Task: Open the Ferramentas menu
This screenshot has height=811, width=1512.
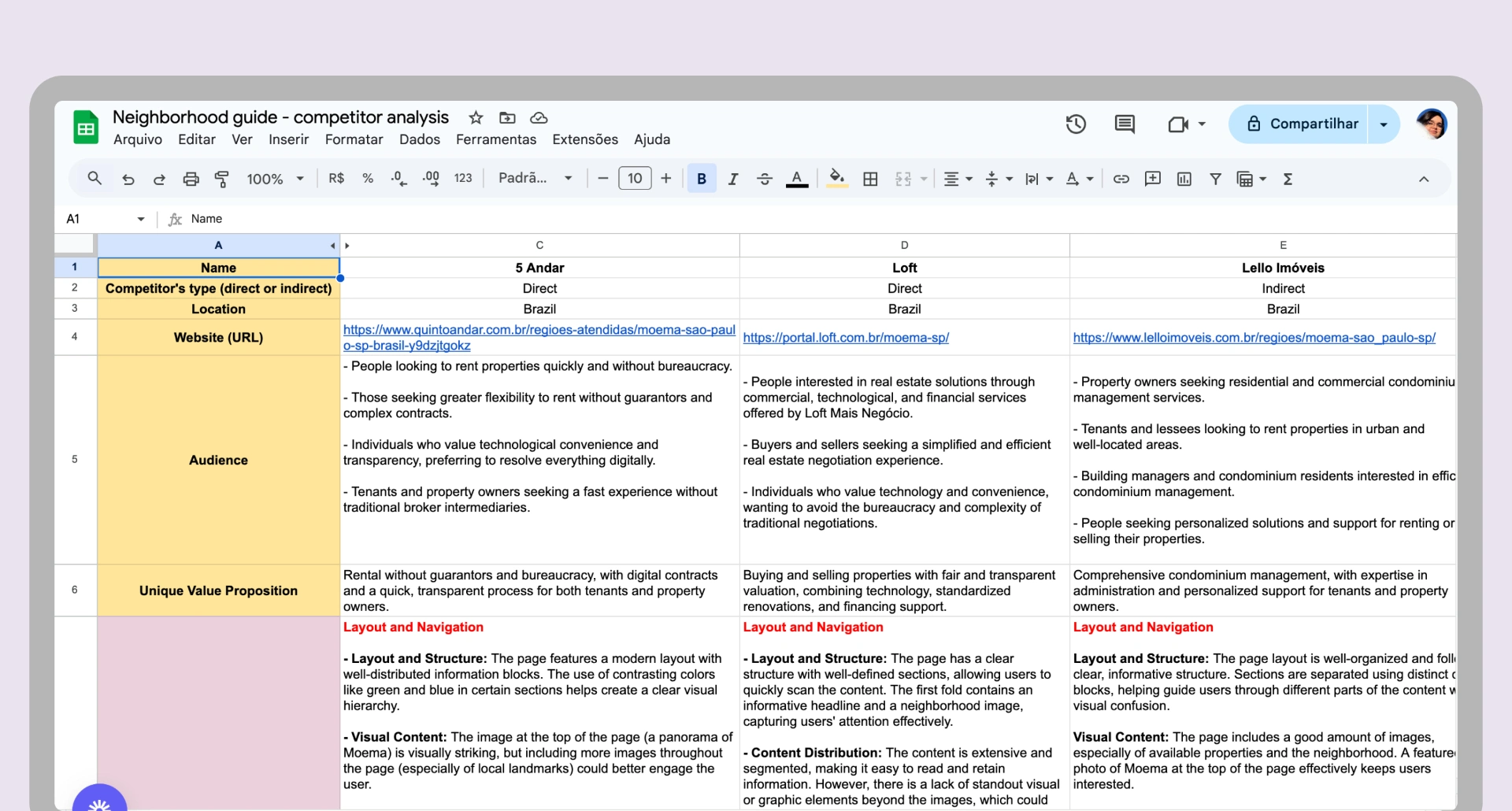Action: coord(496,139)
